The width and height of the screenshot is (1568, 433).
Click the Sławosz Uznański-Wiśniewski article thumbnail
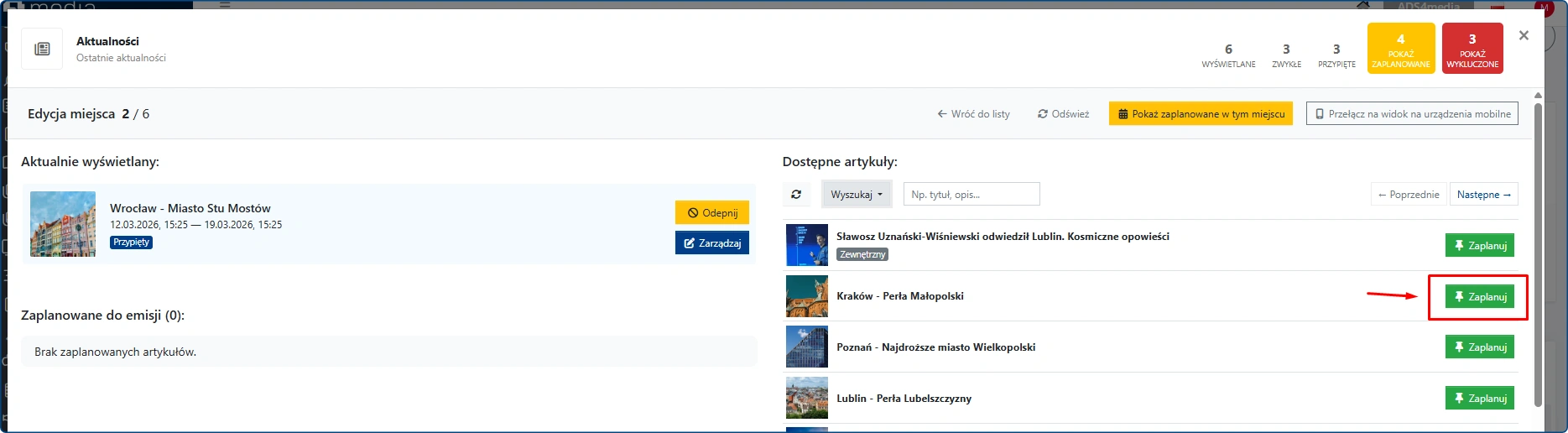pos(807,245)
